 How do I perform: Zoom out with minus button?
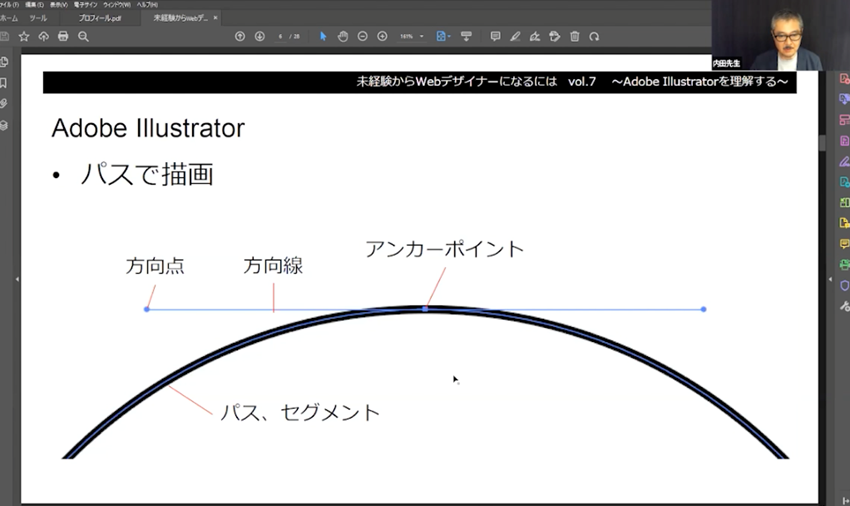[363, 36]
